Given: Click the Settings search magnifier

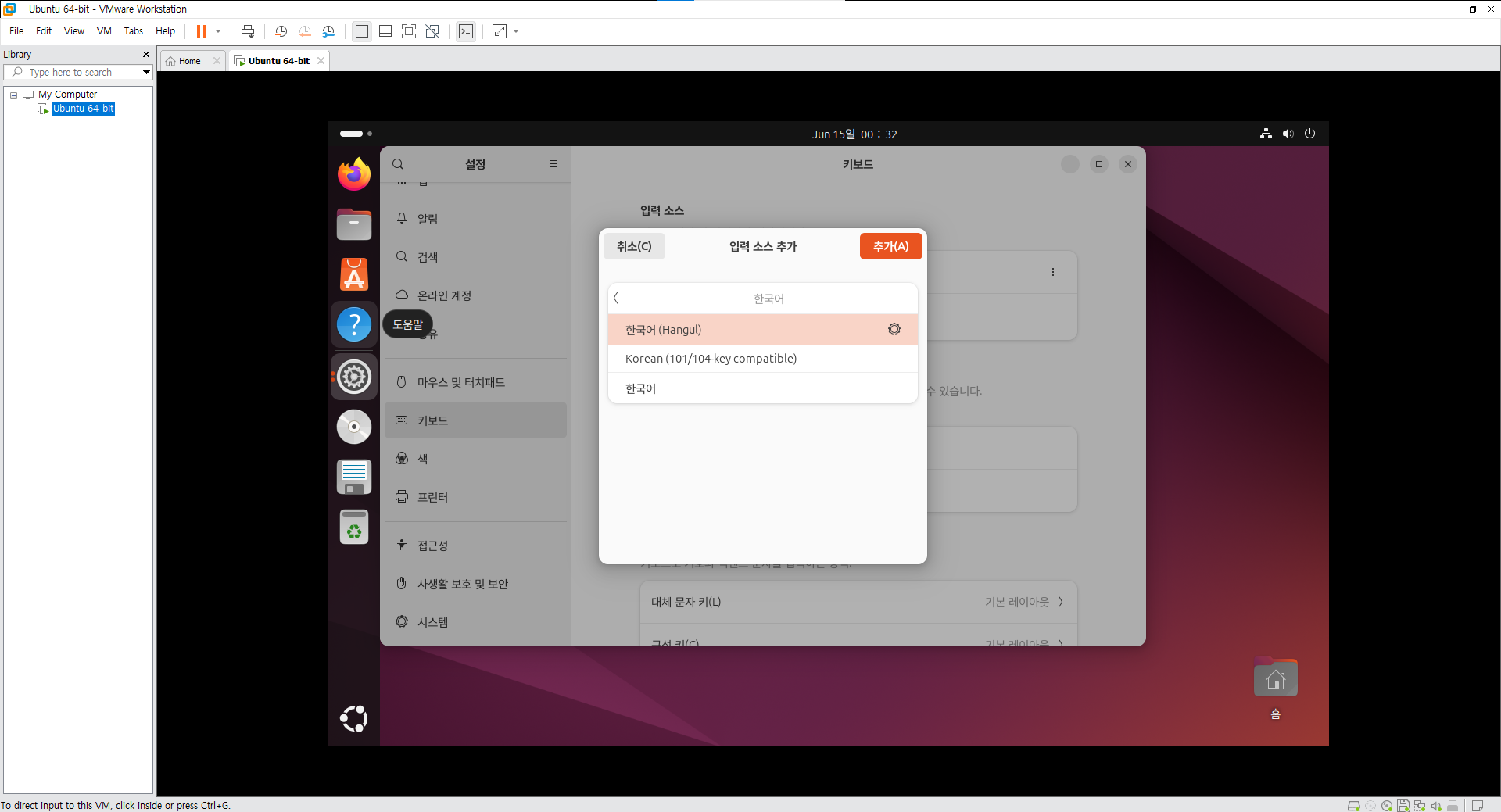Looking at the screenshot, I should (398, 164).
